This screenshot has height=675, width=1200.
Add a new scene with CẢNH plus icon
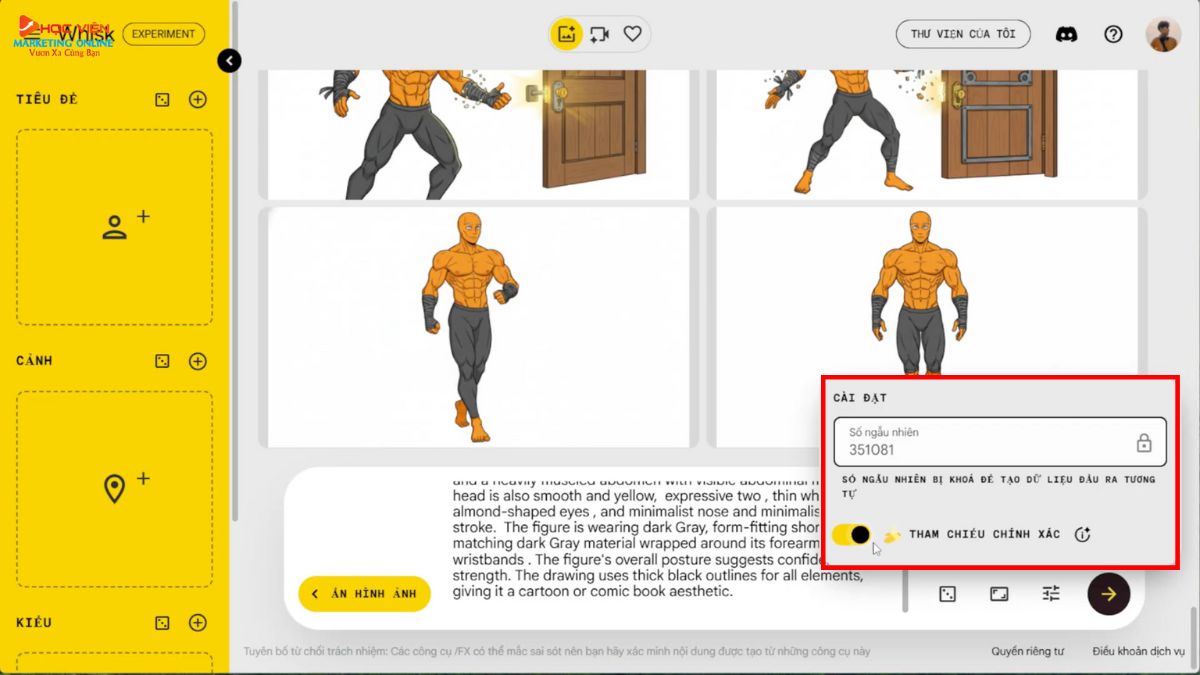pyautogui.click(x=198, y=361)
